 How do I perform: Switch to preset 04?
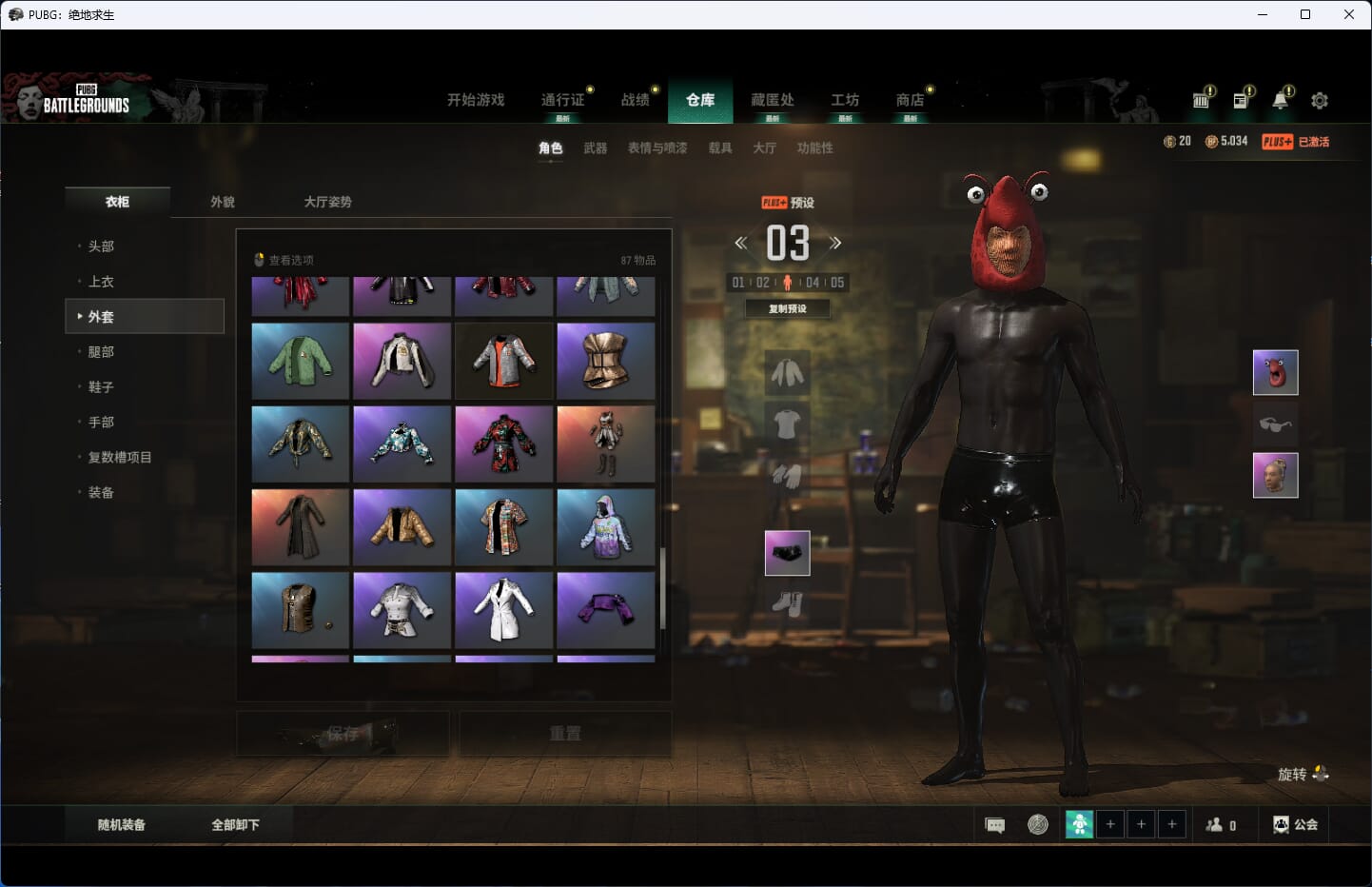813,283
